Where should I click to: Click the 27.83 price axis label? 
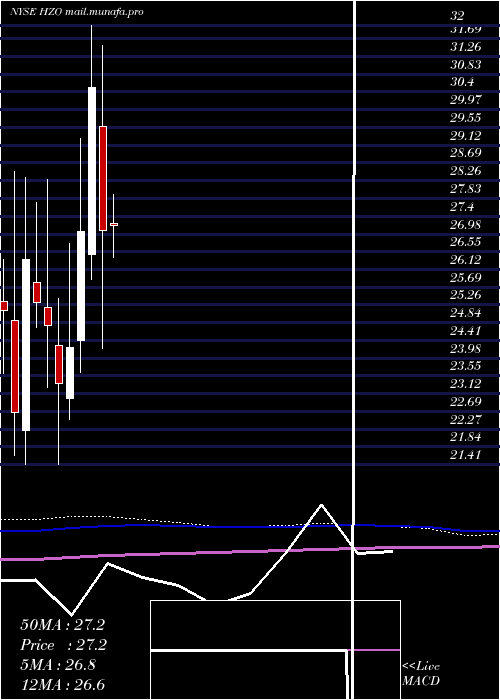[x=466, y=188]
